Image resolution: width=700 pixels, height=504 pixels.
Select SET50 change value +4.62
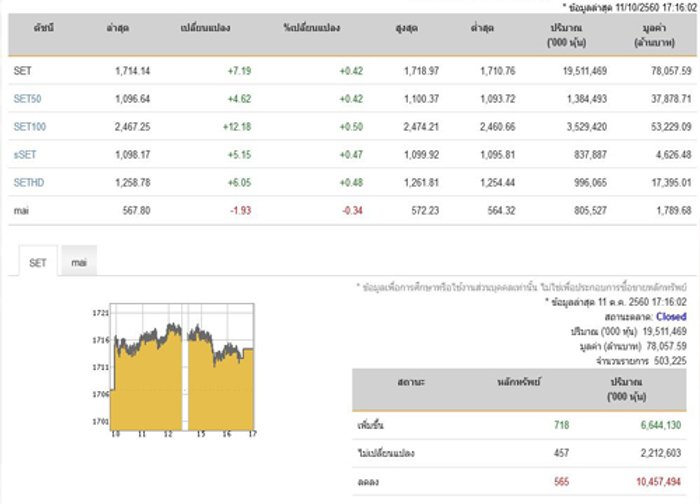[239, 99]
